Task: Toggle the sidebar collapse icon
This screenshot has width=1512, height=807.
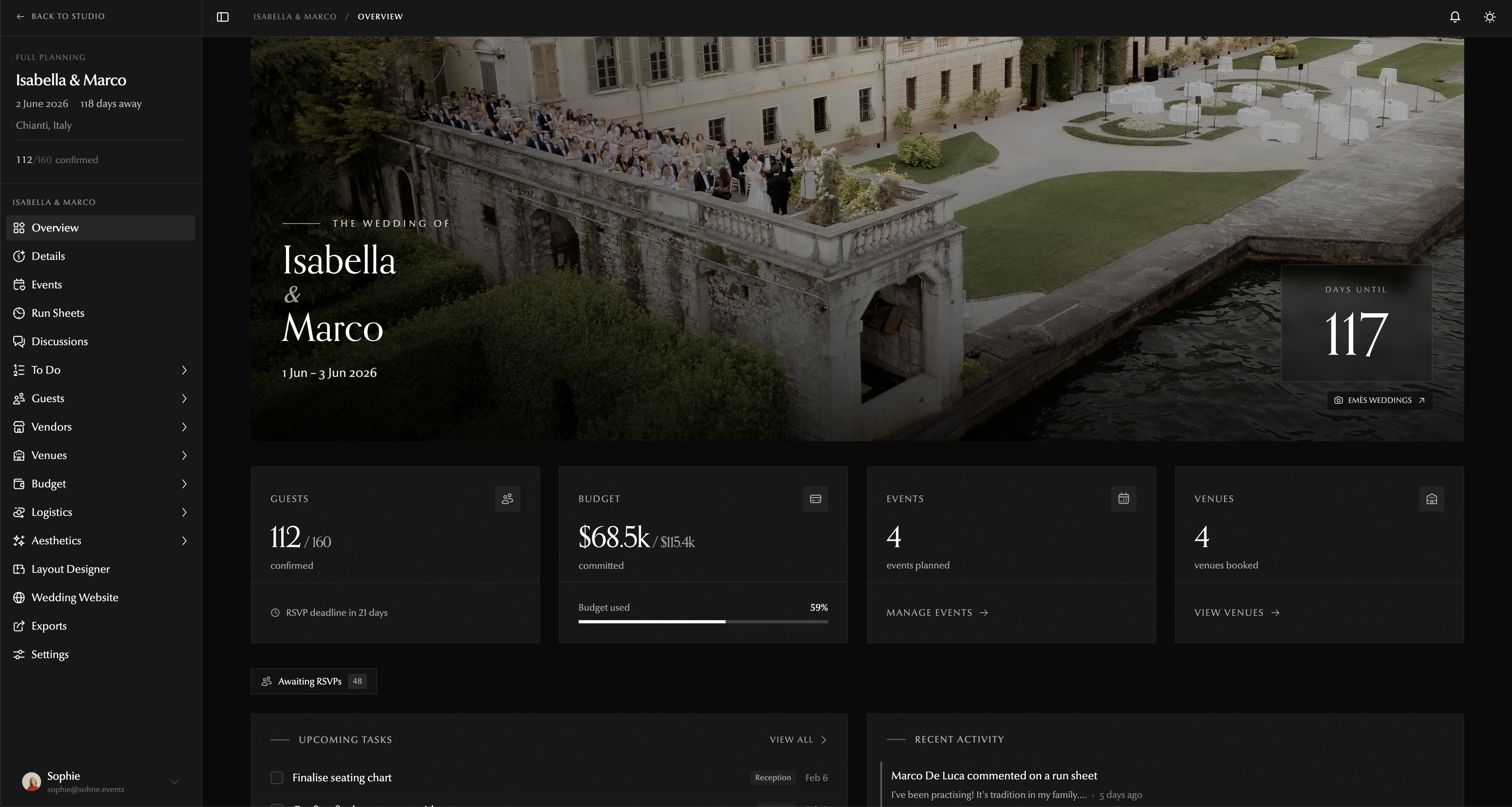Action: [223, 17]
